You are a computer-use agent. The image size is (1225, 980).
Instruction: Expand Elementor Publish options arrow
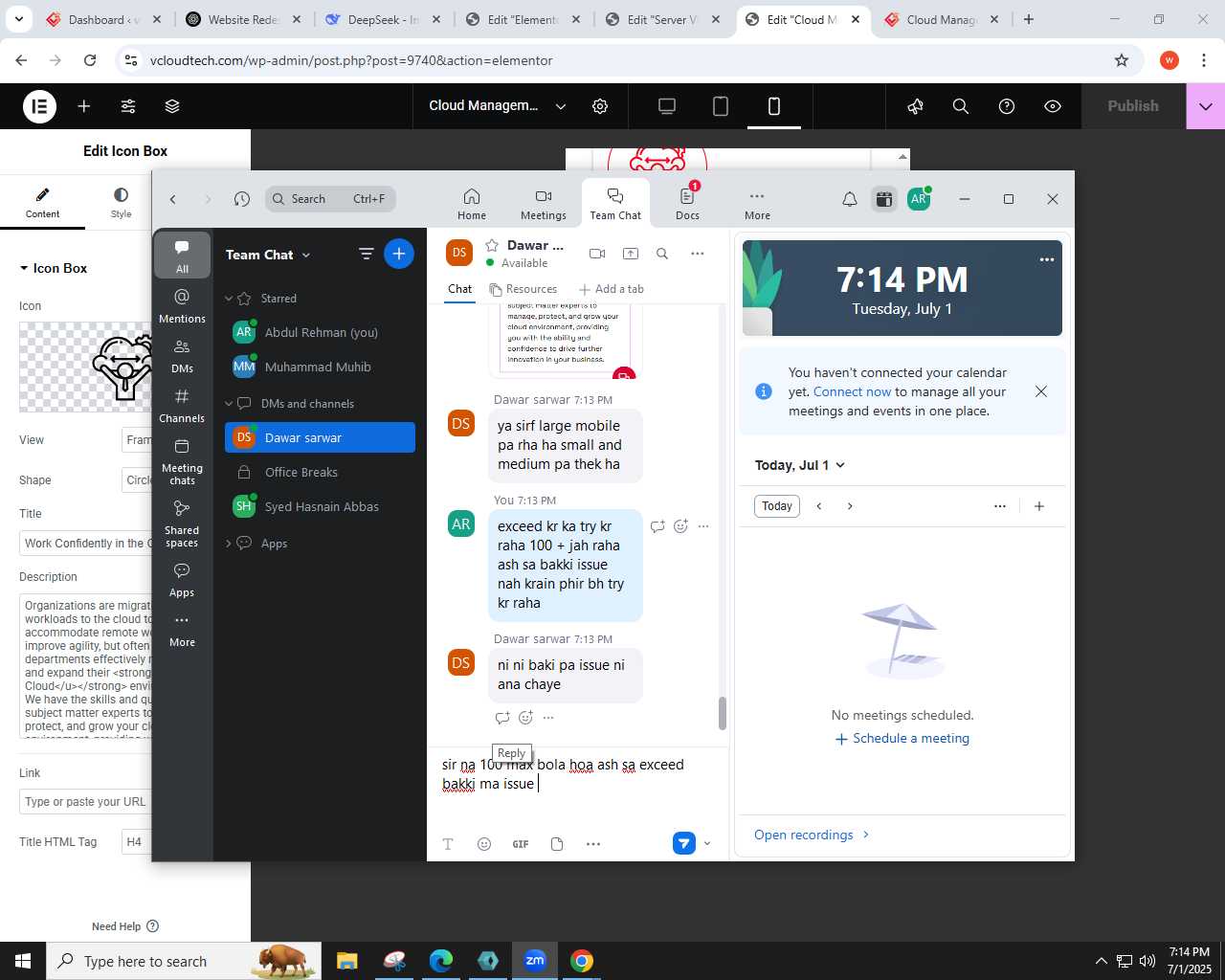[x=1206, y=106]
